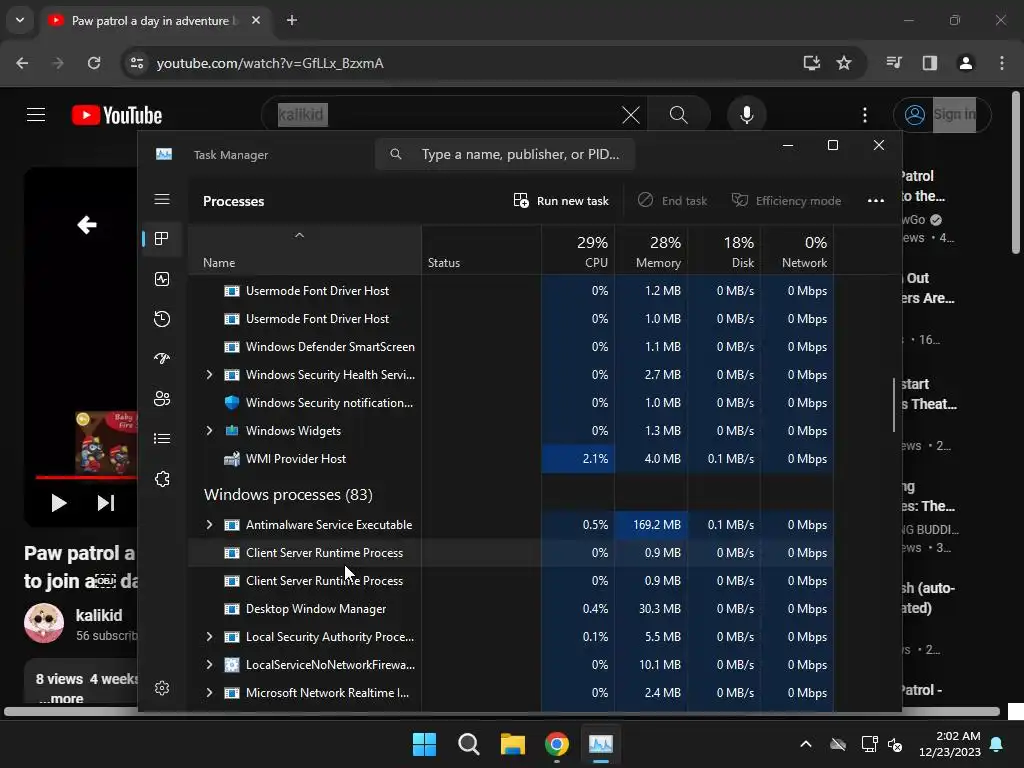1024x768 pixels.
Task: Go back in Chrome
Action: coord(22,63)
